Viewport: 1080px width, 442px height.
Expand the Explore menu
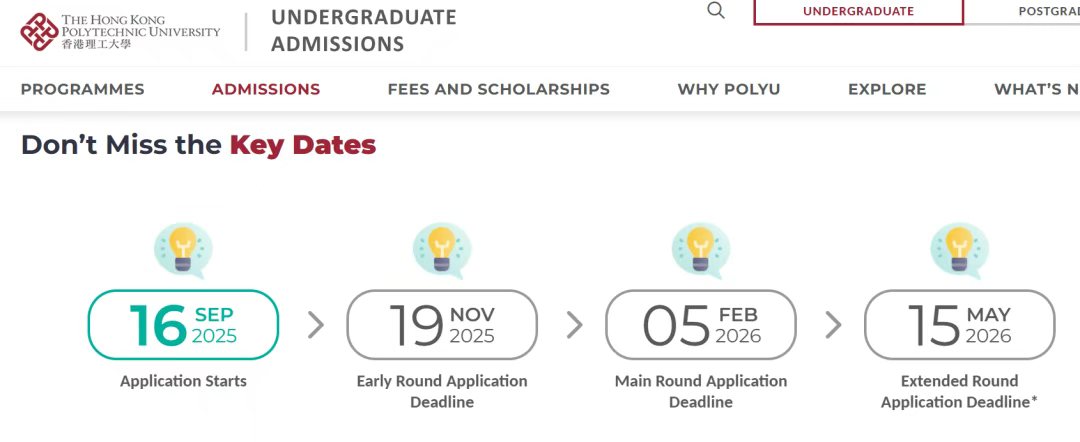tap(887, 89)
